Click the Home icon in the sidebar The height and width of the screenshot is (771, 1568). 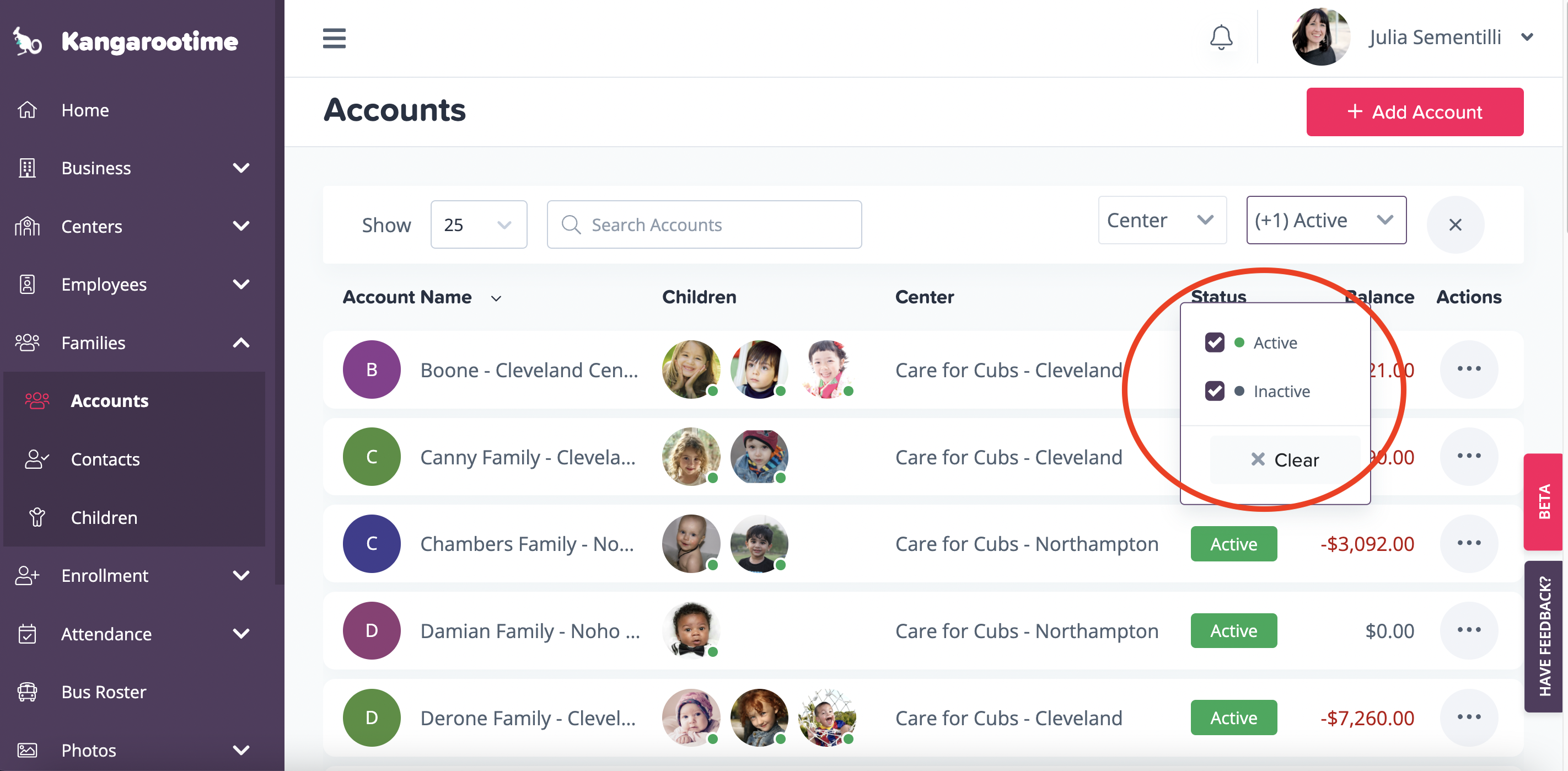pyautogui.click(x=28, y=110)
